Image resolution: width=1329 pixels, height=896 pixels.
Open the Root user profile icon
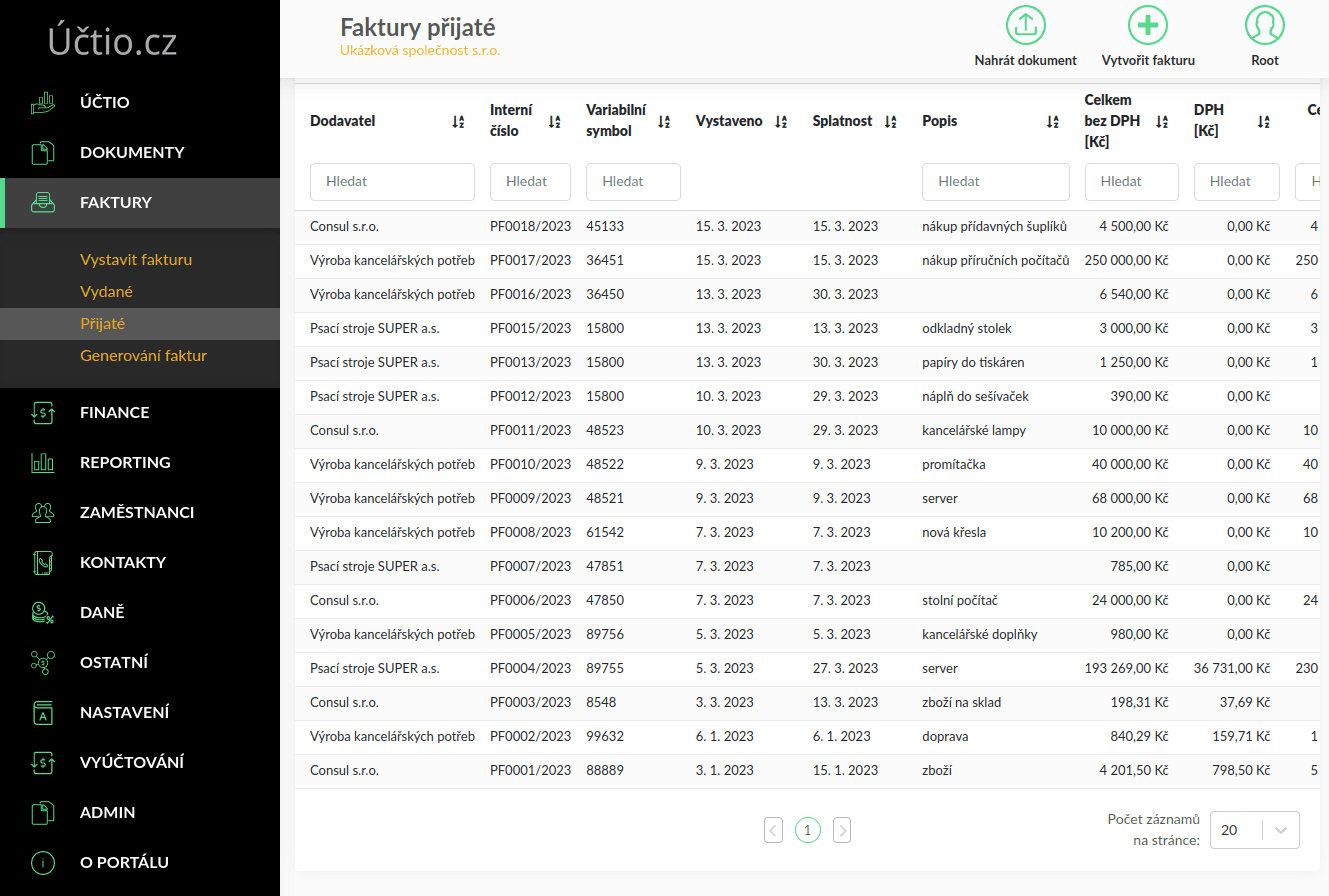(x=1264, y=25)
